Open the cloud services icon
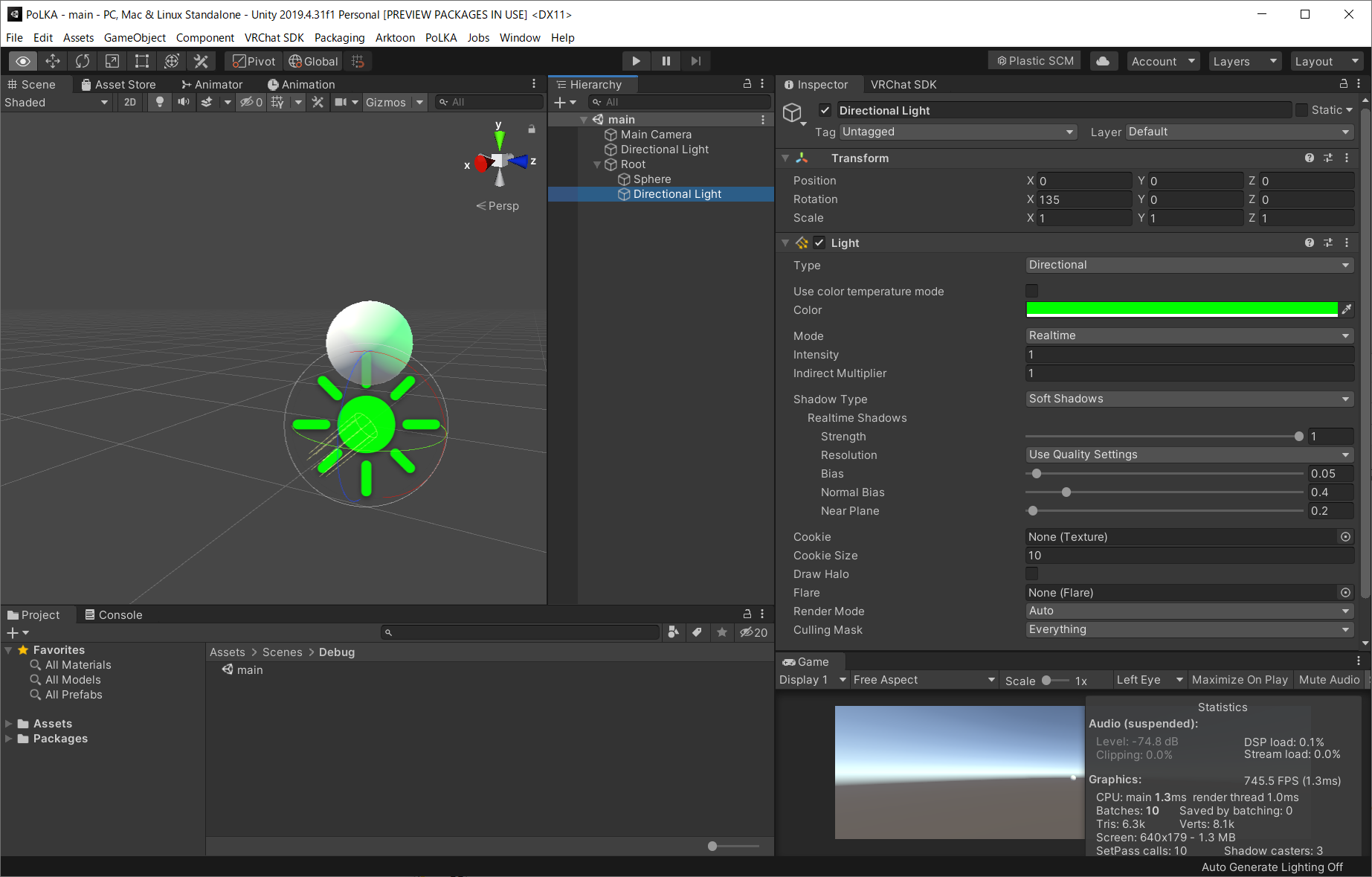Screen dimensions: 1372x877 tap(1103, 61)
